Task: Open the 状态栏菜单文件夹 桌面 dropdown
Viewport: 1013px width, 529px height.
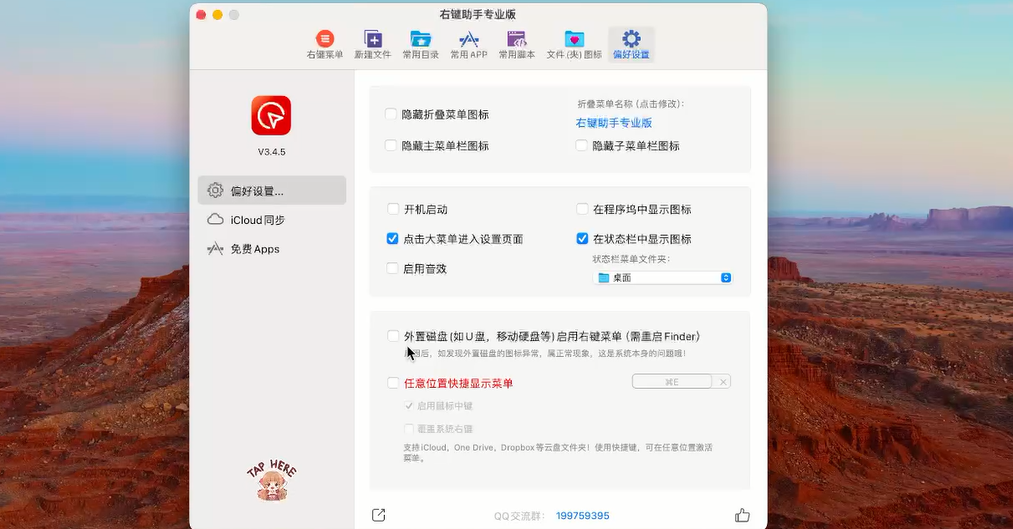Action: coord(664,277)
